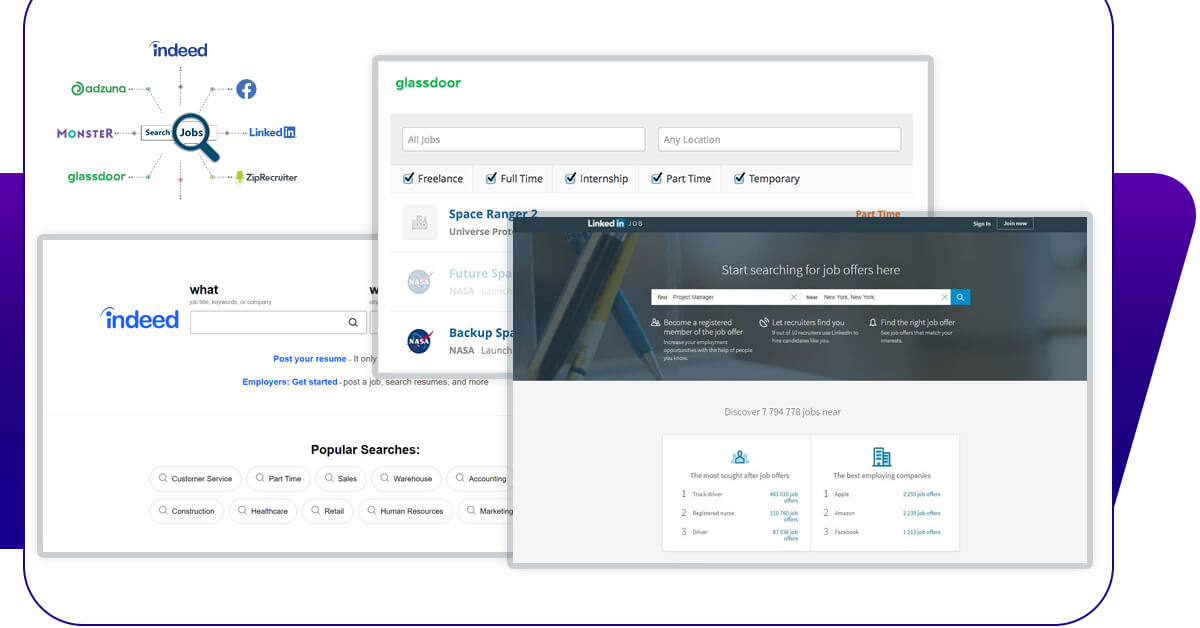Clear the Project Manager find field

[794, 297]
